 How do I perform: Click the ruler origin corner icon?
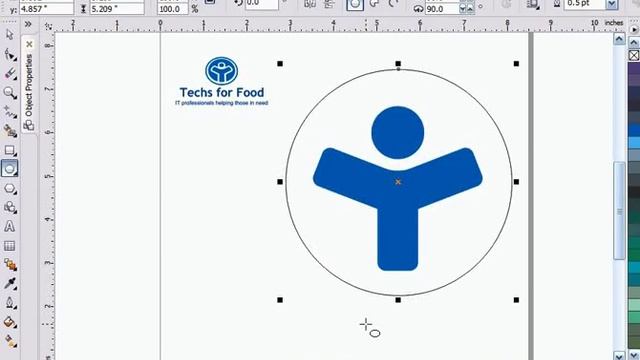[48, 26]
